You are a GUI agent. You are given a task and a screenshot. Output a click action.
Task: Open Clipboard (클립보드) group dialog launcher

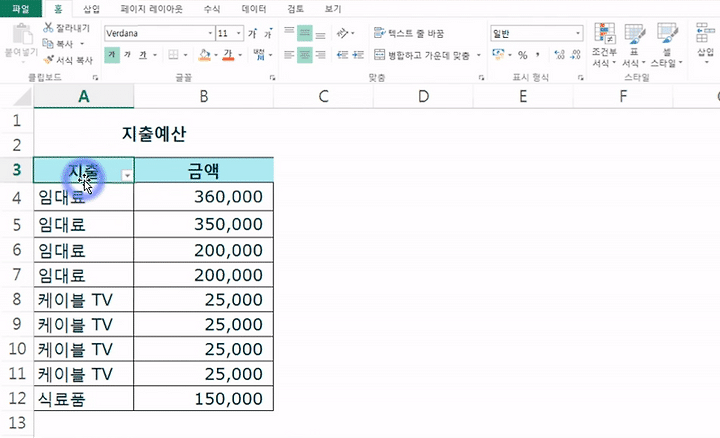coord(96,78)
